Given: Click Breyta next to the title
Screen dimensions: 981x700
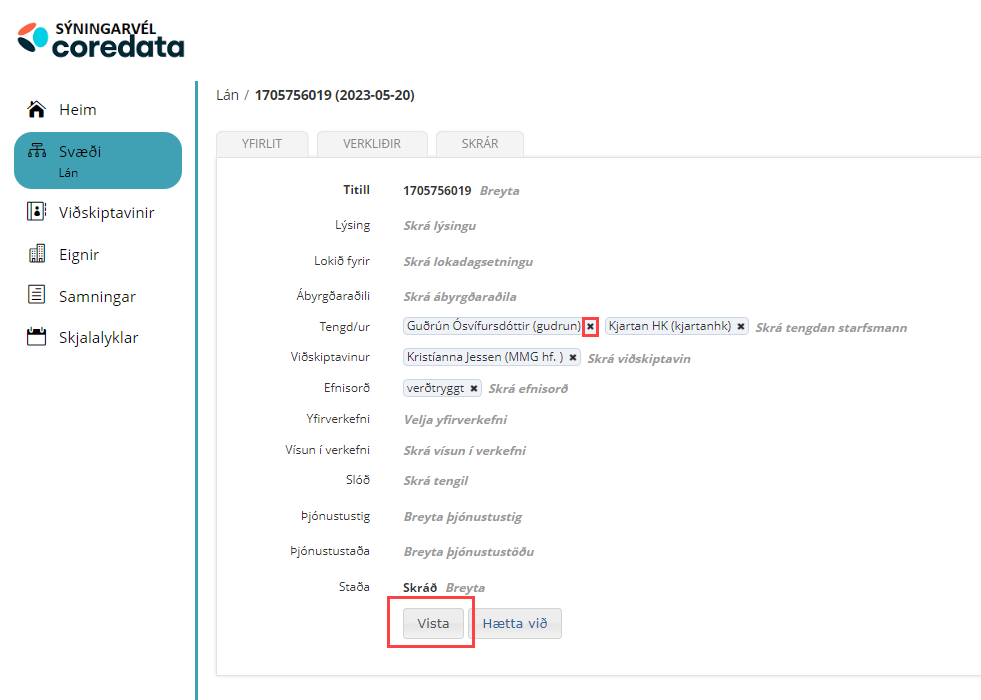Looking at the screenshot, I should pyautogui.click(x=499, y=190).
